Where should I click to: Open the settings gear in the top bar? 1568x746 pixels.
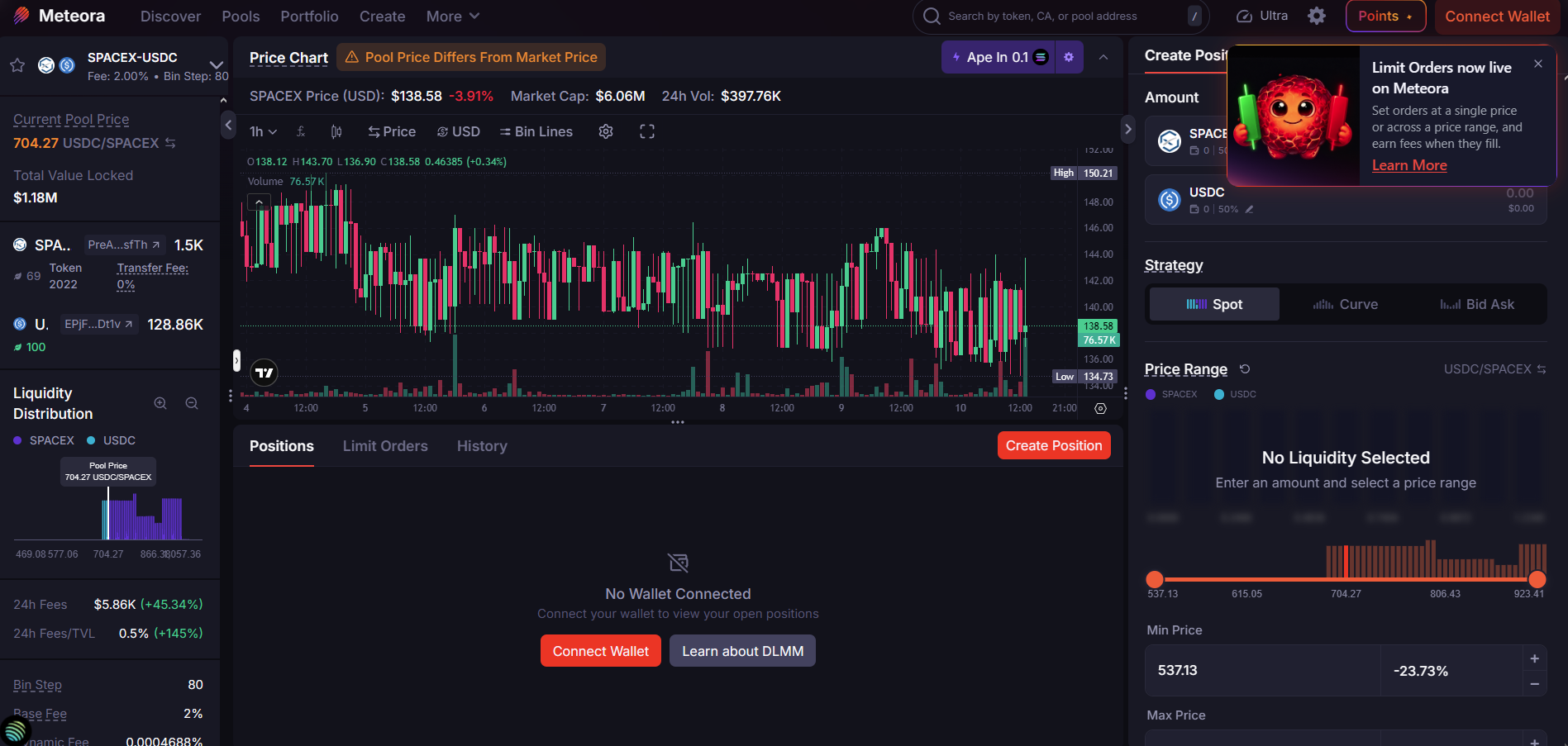pos(1317,16)
